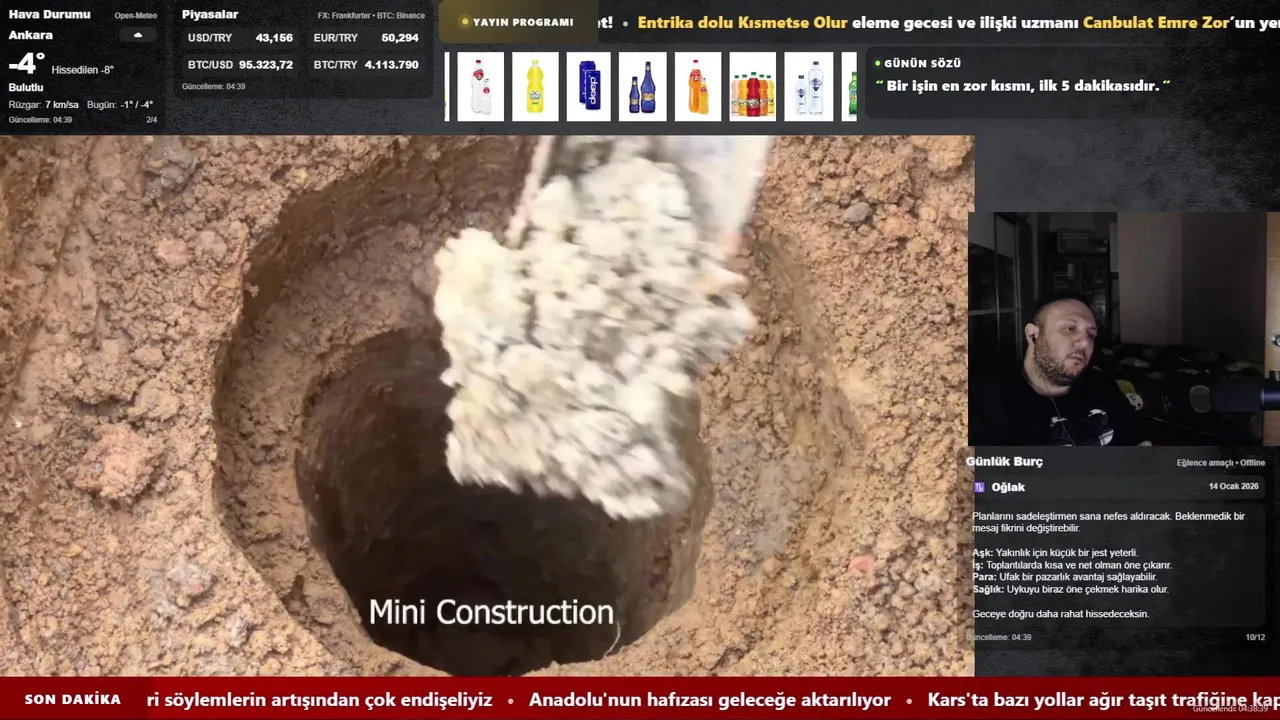
Task: Click the horoscope page counter 10/12
Action: 1255,637
